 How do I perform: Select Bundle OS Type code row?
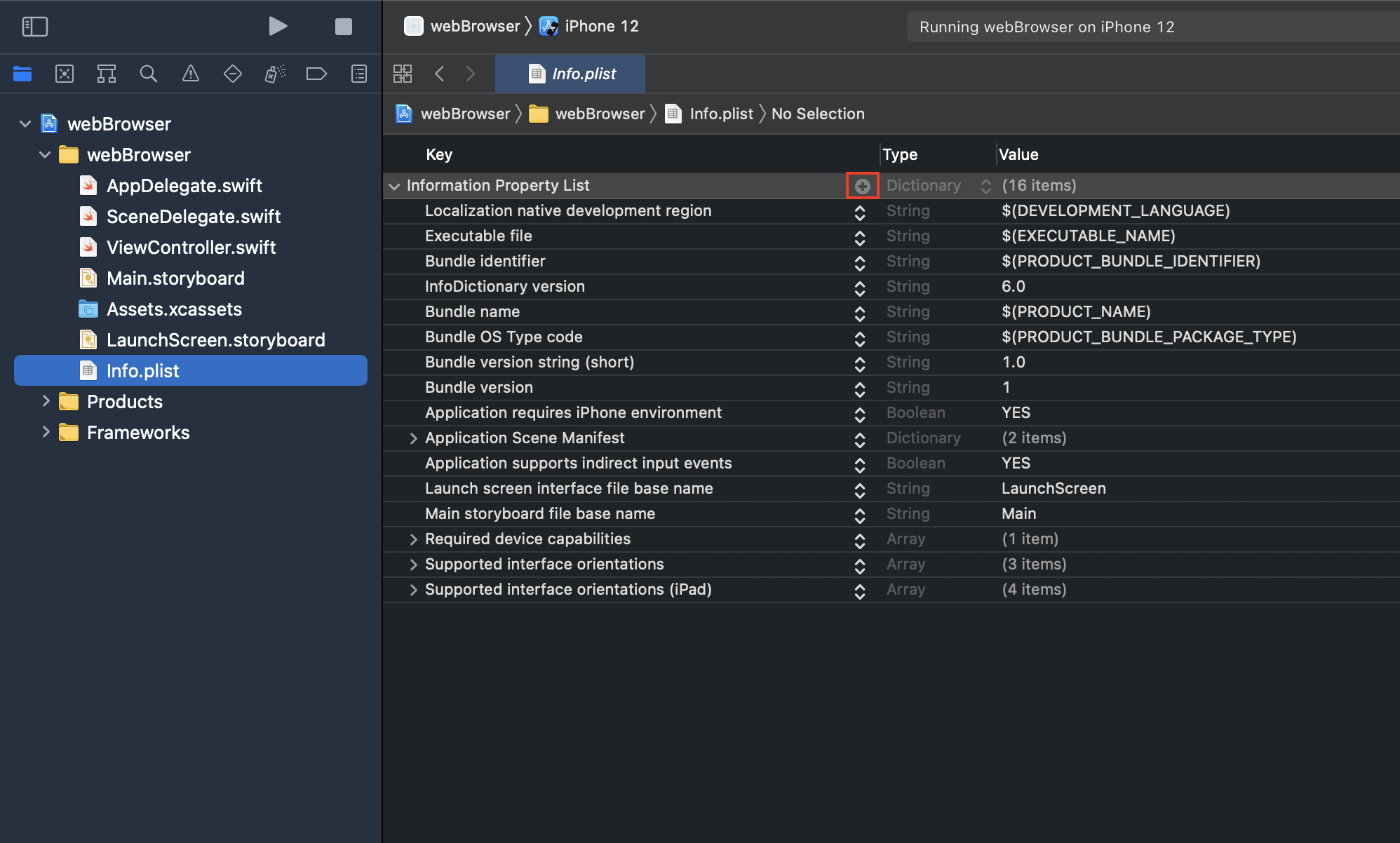point(891,337)
